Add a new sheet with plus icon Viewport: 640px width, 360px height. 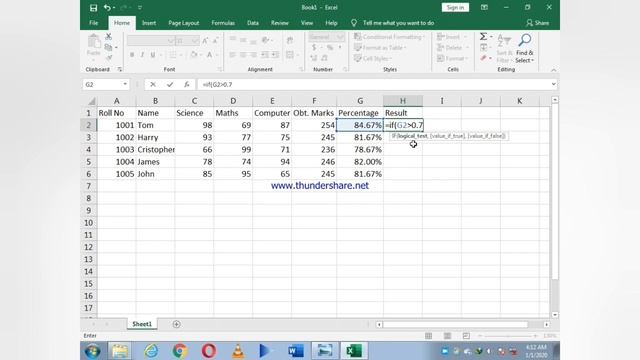[x=176, y=324]
